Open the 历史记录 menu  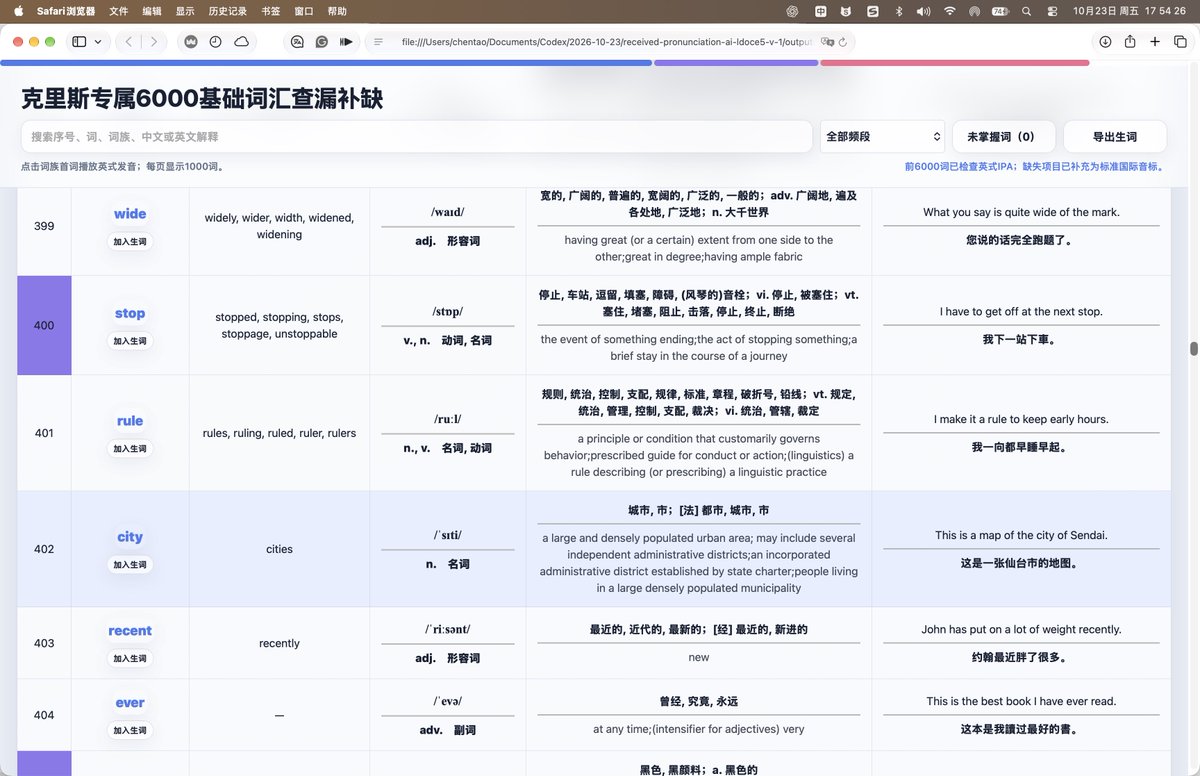point(227,11)
